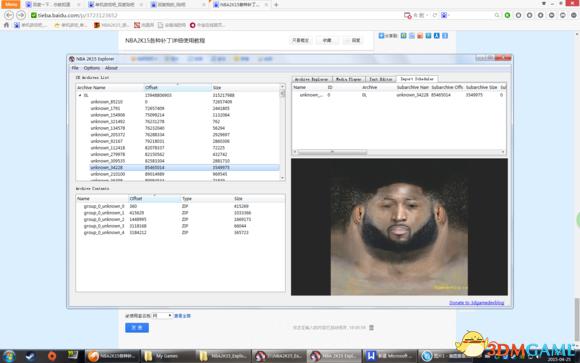Select archive unknown_154908
The width and height of the screenshot is (580, 363).
click(108, 115)
